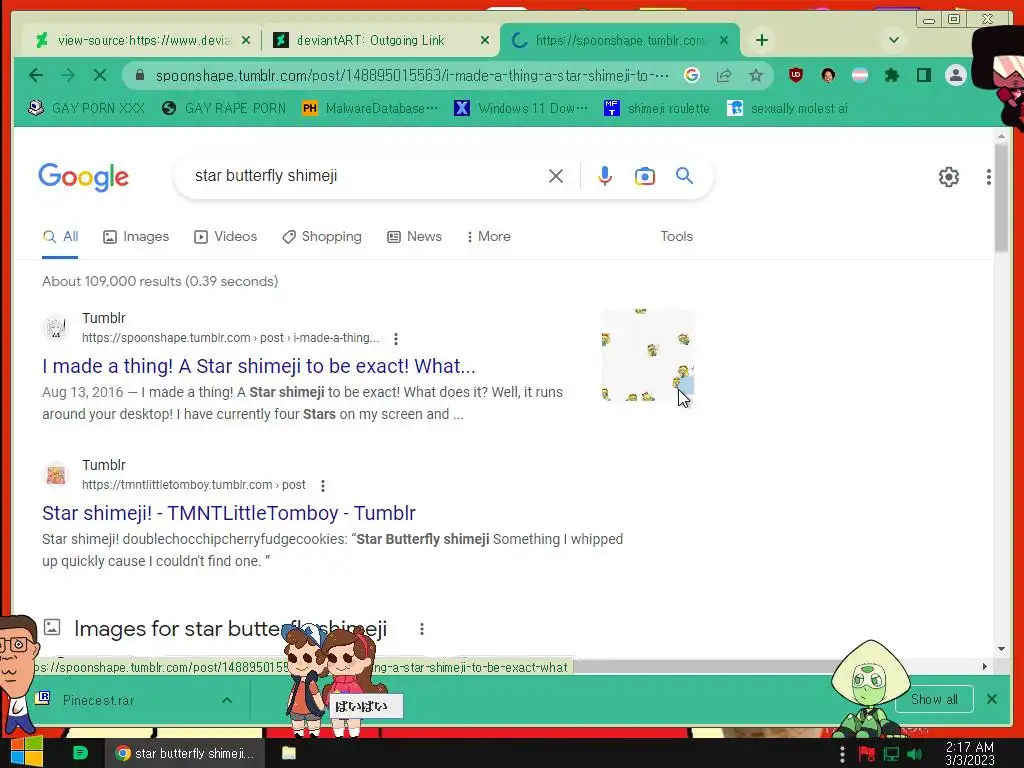Open the search Tools options
This screenshot has height=768, width=1024.
pyautogui.click(x=676, y=236)
